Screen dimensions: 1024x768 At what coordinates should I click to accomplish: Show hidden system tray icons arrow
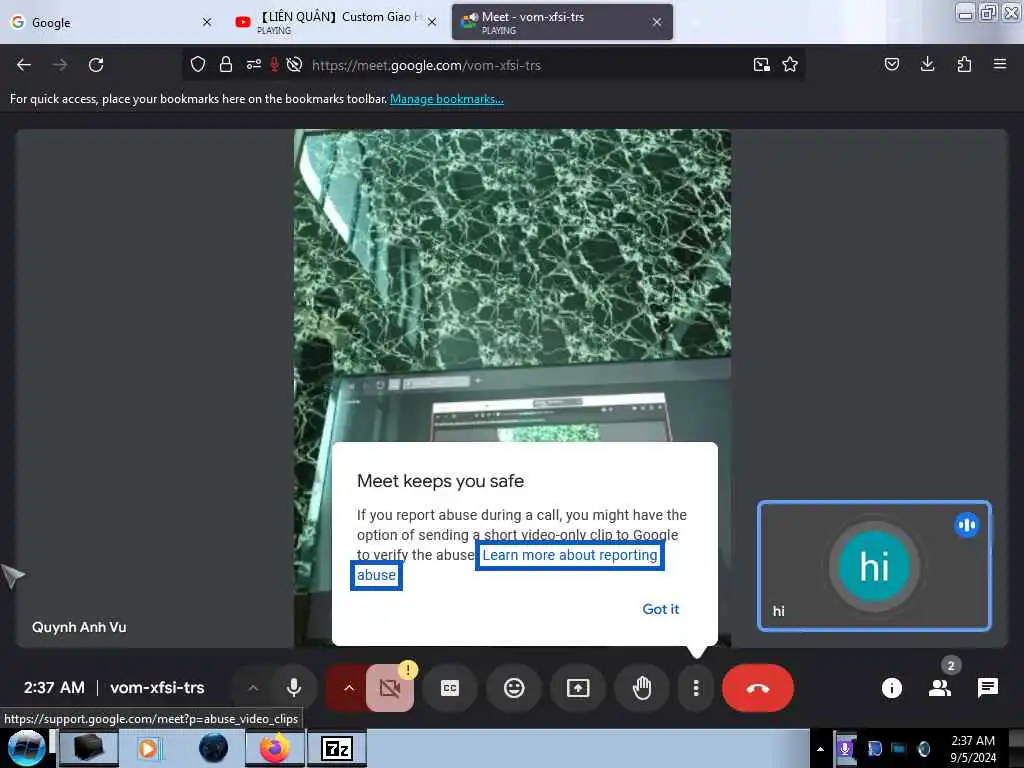pyautogui.click(x=820, y=749)
